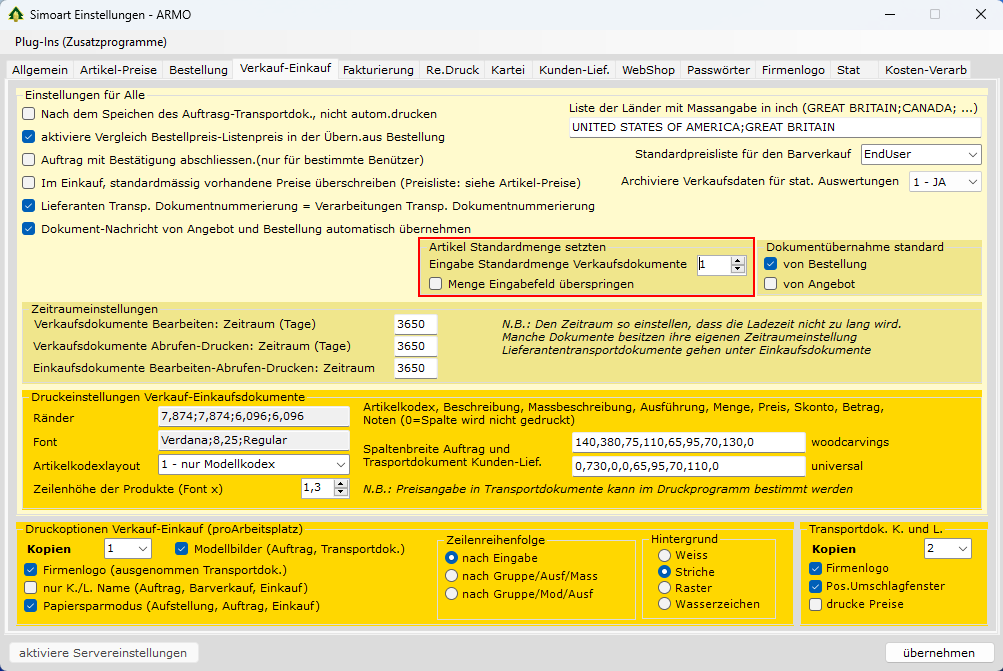Screen dimensions: 1003x671
Task: Choose Wasserzeichen background radio
Action: (665, 604)
